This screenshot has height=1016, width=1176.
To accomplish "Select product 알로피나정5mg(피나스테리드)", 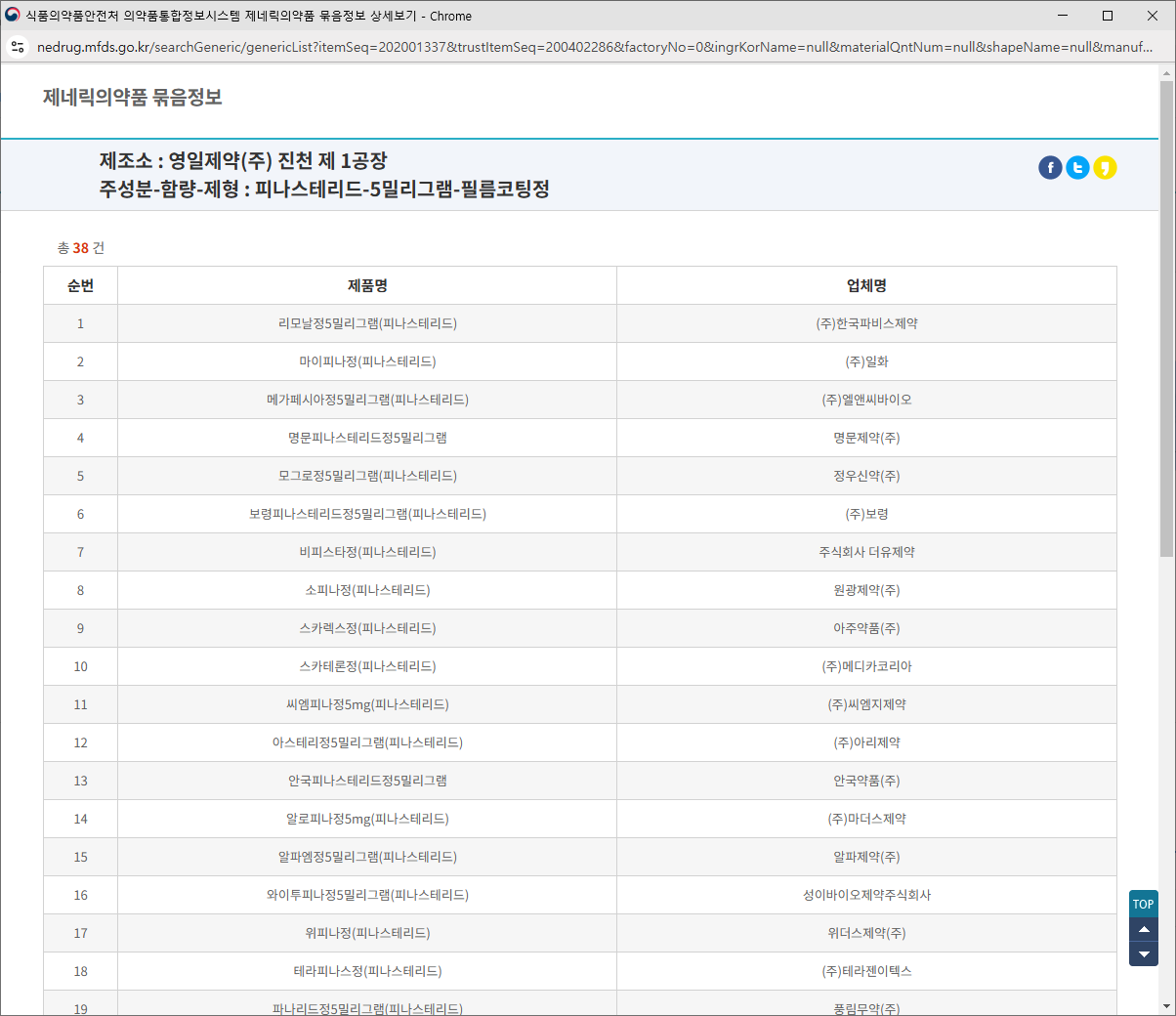I will coord(367,819).
